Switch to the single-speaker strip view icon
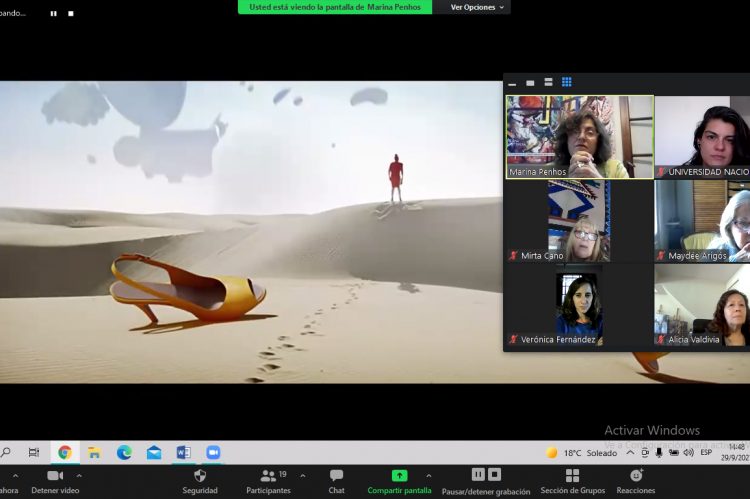Viewport: 750px width, 499px height. (530, 83)
